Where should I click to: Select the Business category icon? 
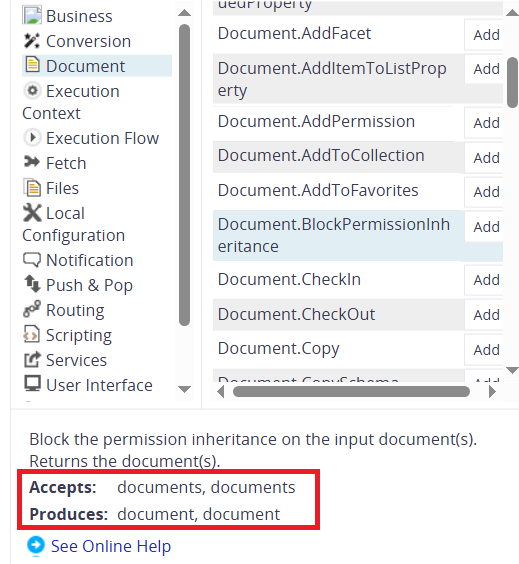click(32, 15)
